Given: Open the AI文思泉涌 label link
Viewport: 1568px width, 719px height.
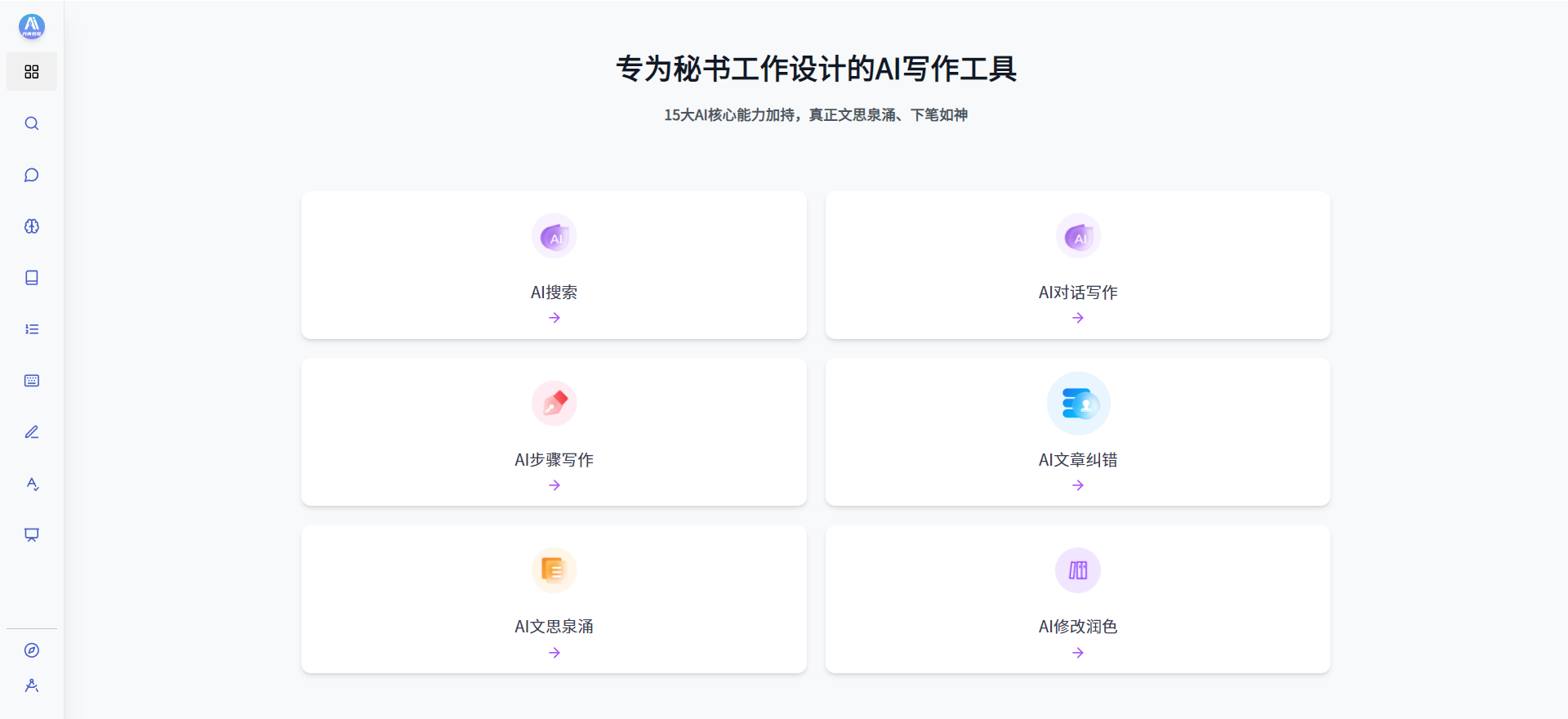Looking at the screenshot, I should [555, 627].
